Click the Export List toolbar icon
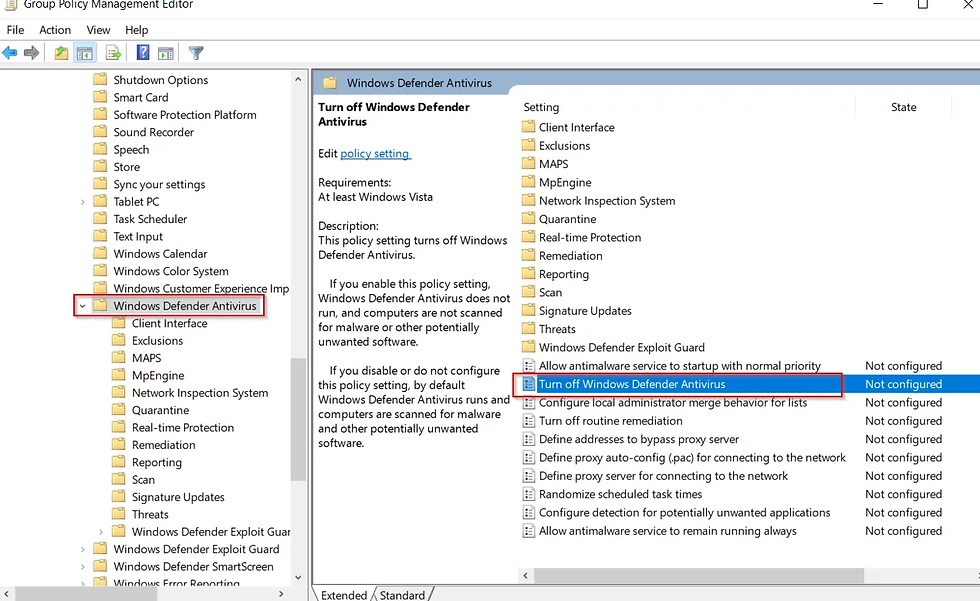980x601 pixels. tap(113, 53)
